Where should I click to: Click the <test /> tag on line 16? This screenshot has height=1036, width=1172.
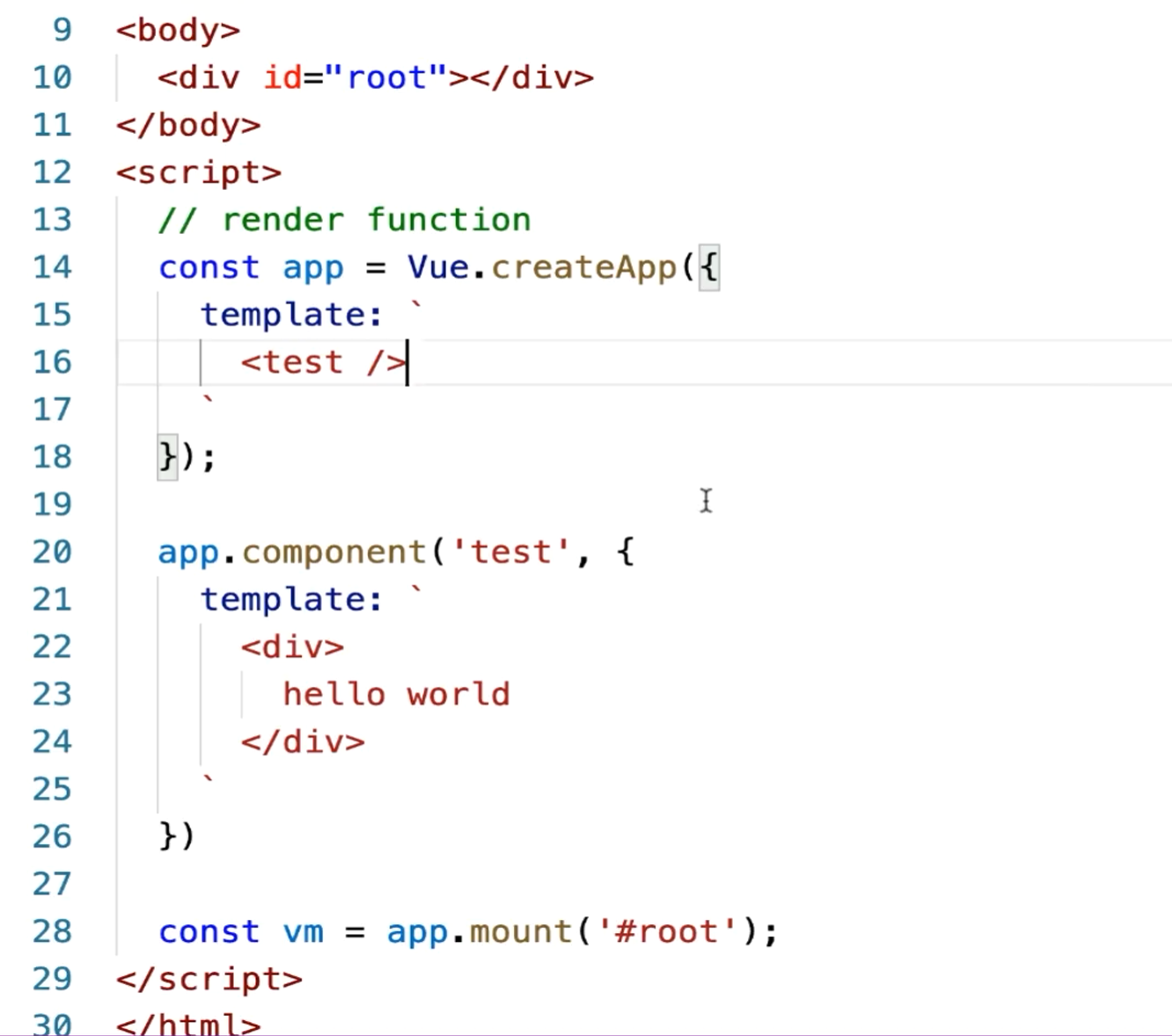[324, 362]
